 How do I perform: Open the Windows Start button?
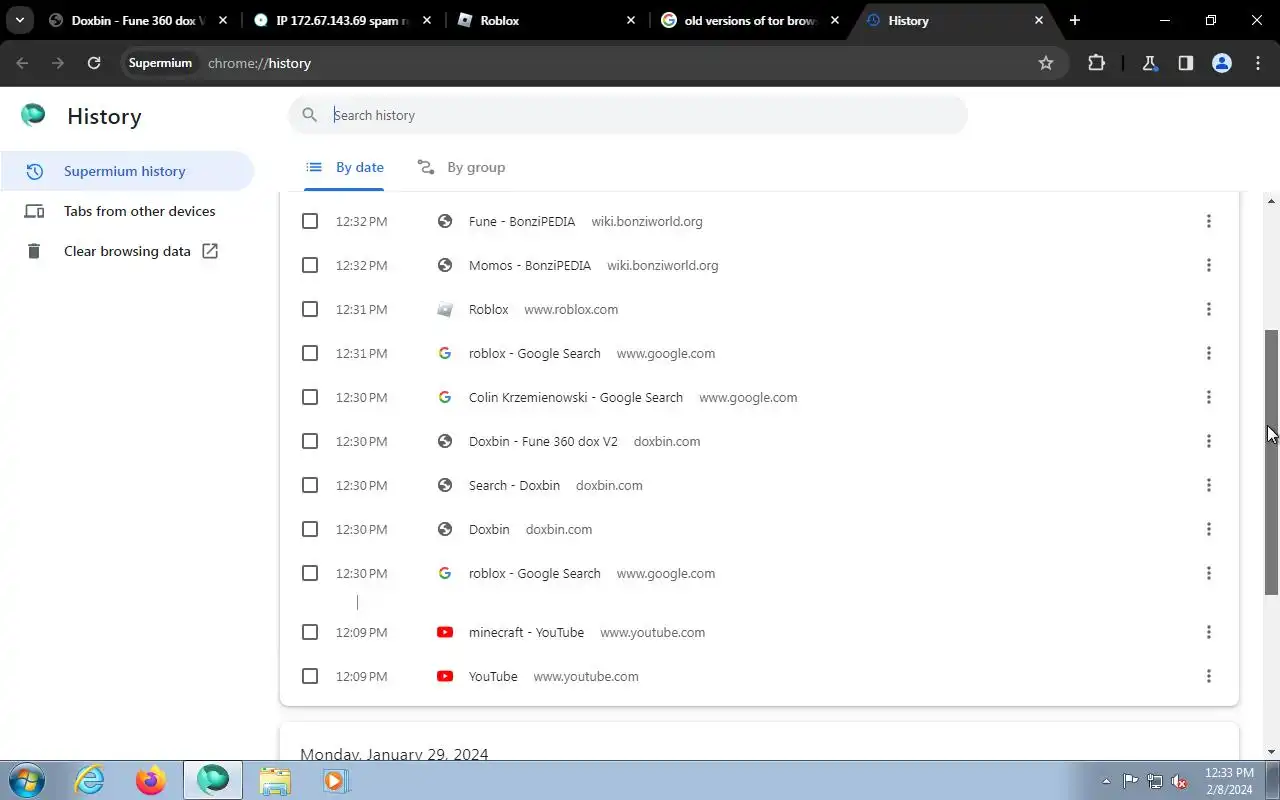point(26,780)
